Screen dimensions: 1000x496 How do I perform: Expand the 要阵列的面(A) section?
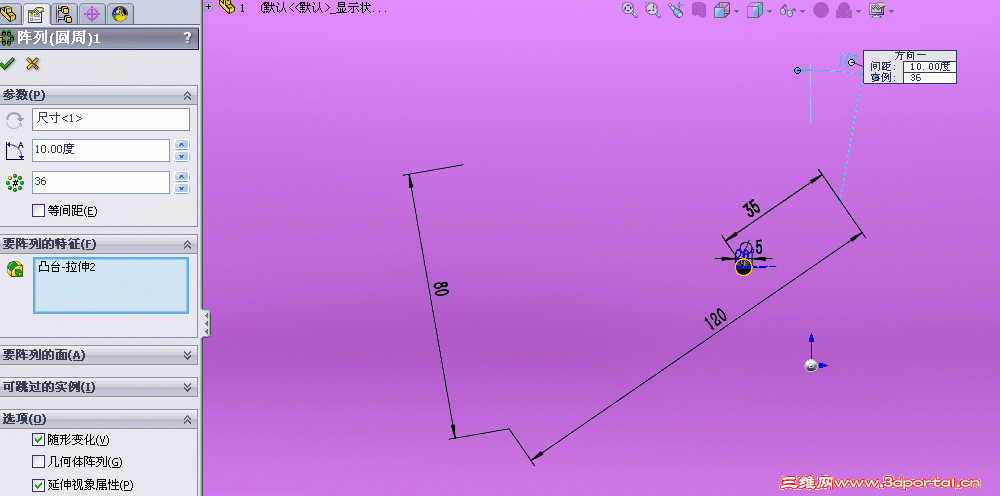tap(188, 355)
